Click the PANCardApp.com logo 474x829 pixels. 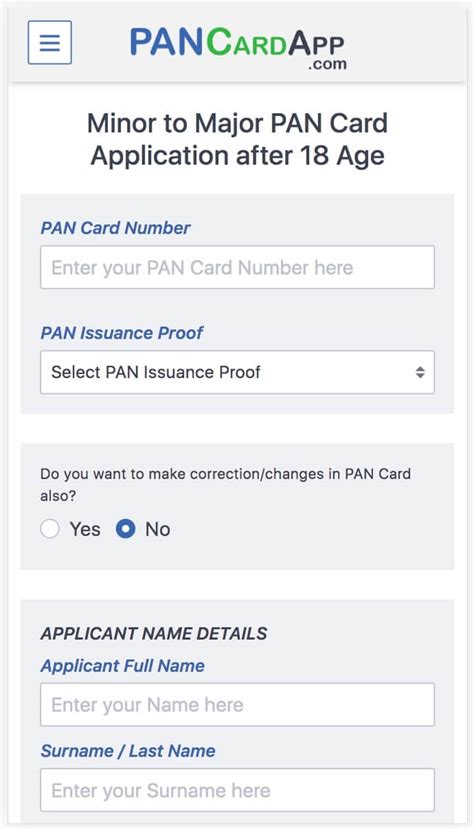click(x=238, y=47)
